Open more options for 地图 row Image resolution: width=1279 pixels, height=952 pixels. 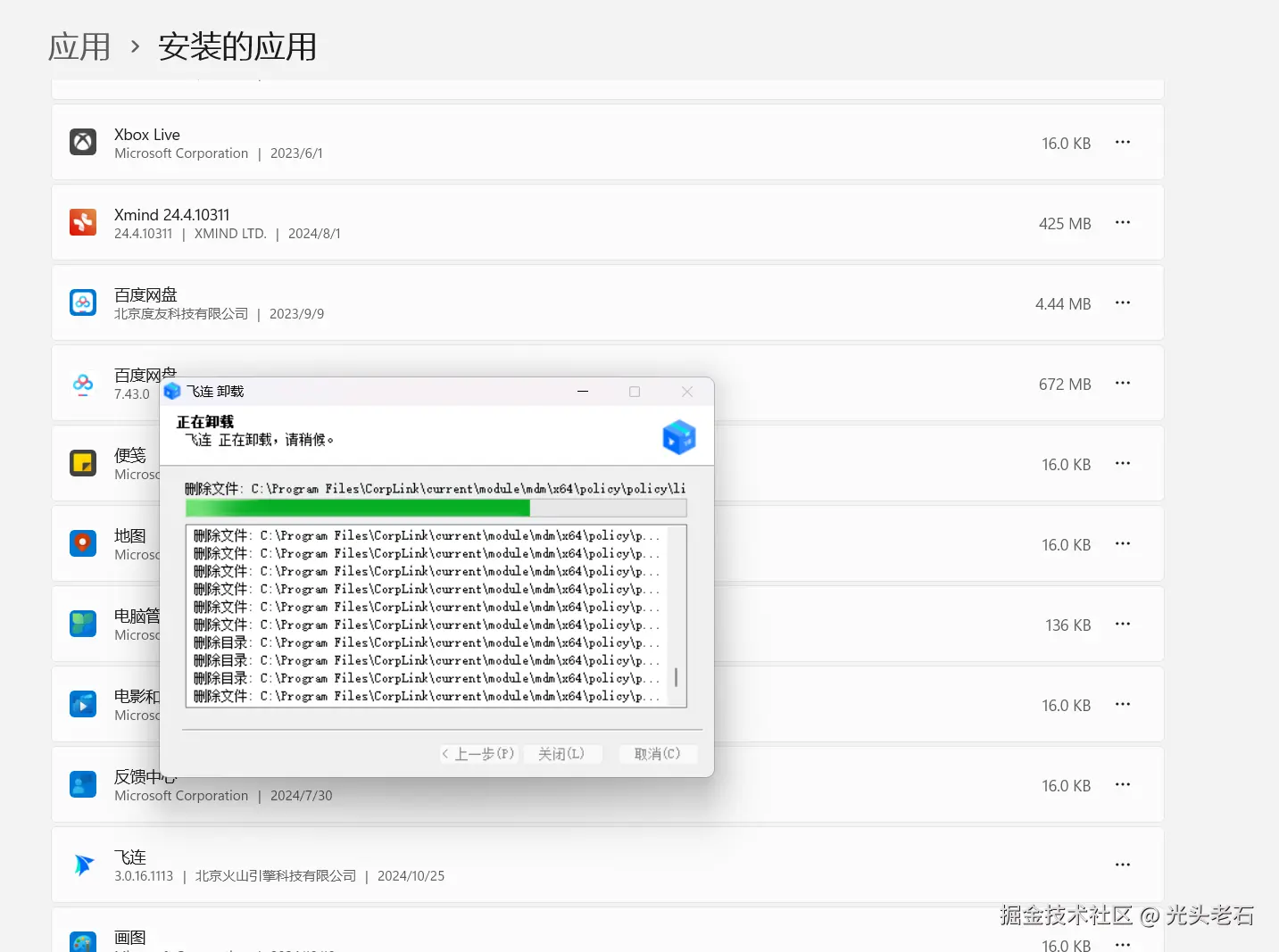point(1123,543)
